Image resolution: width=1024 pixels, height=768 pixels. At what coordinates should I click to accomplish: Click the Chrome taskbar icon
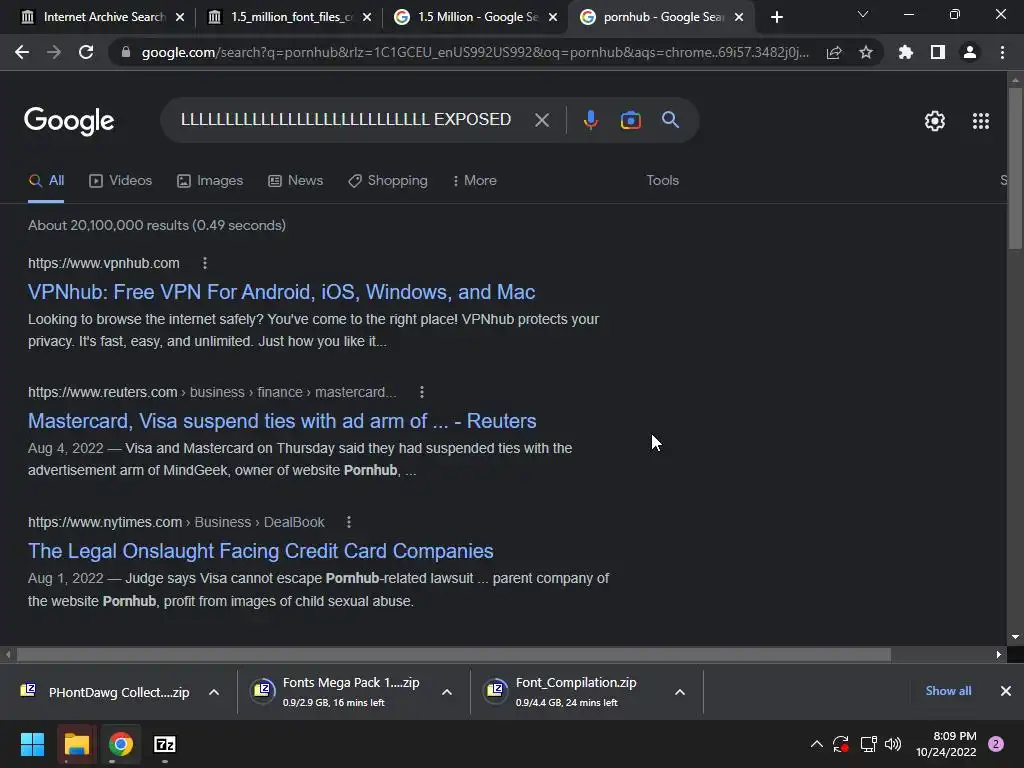pyautogui.click(x=121, y=744)
